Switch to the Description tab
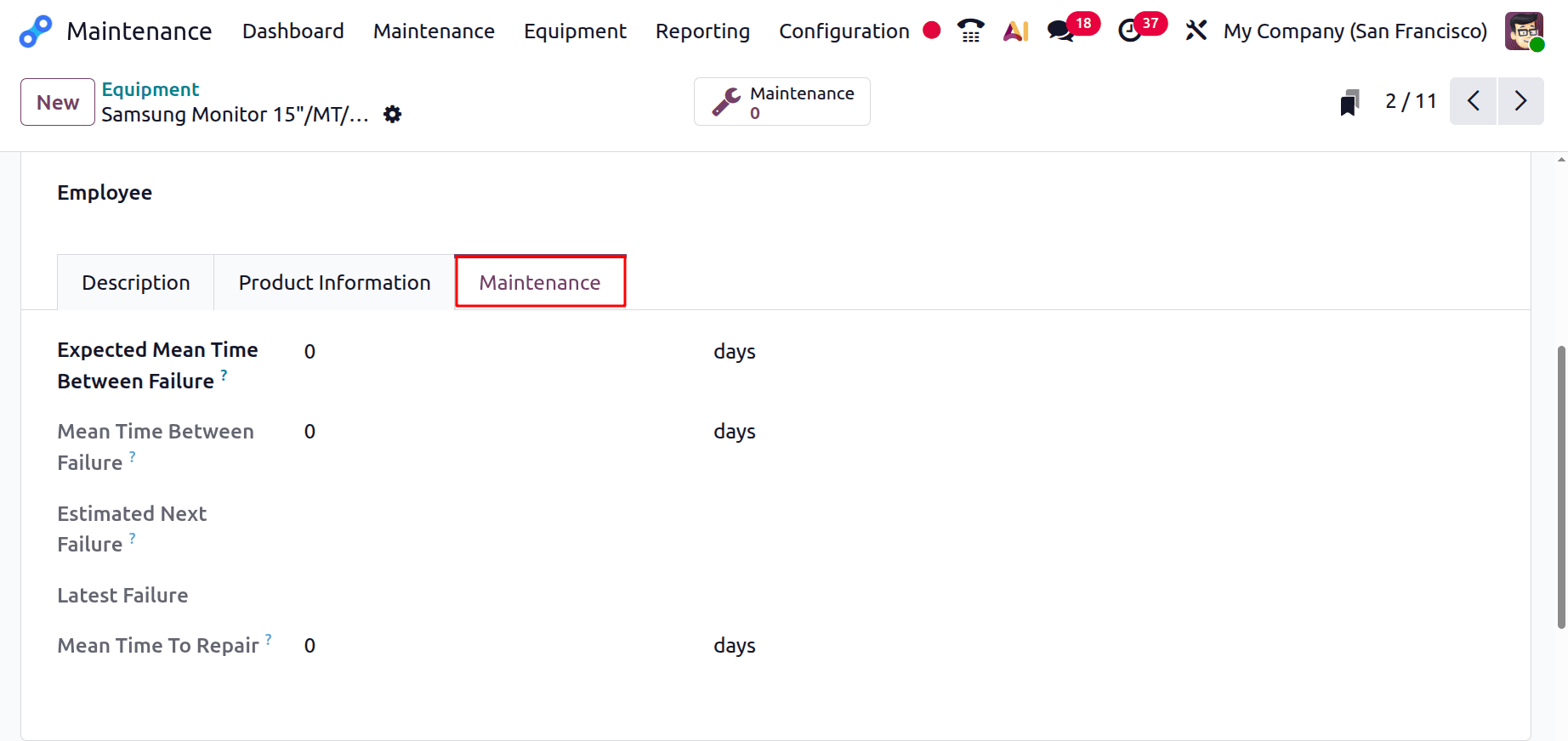The height and width of the screenshot is (741, 1568). tap(136, 282)
